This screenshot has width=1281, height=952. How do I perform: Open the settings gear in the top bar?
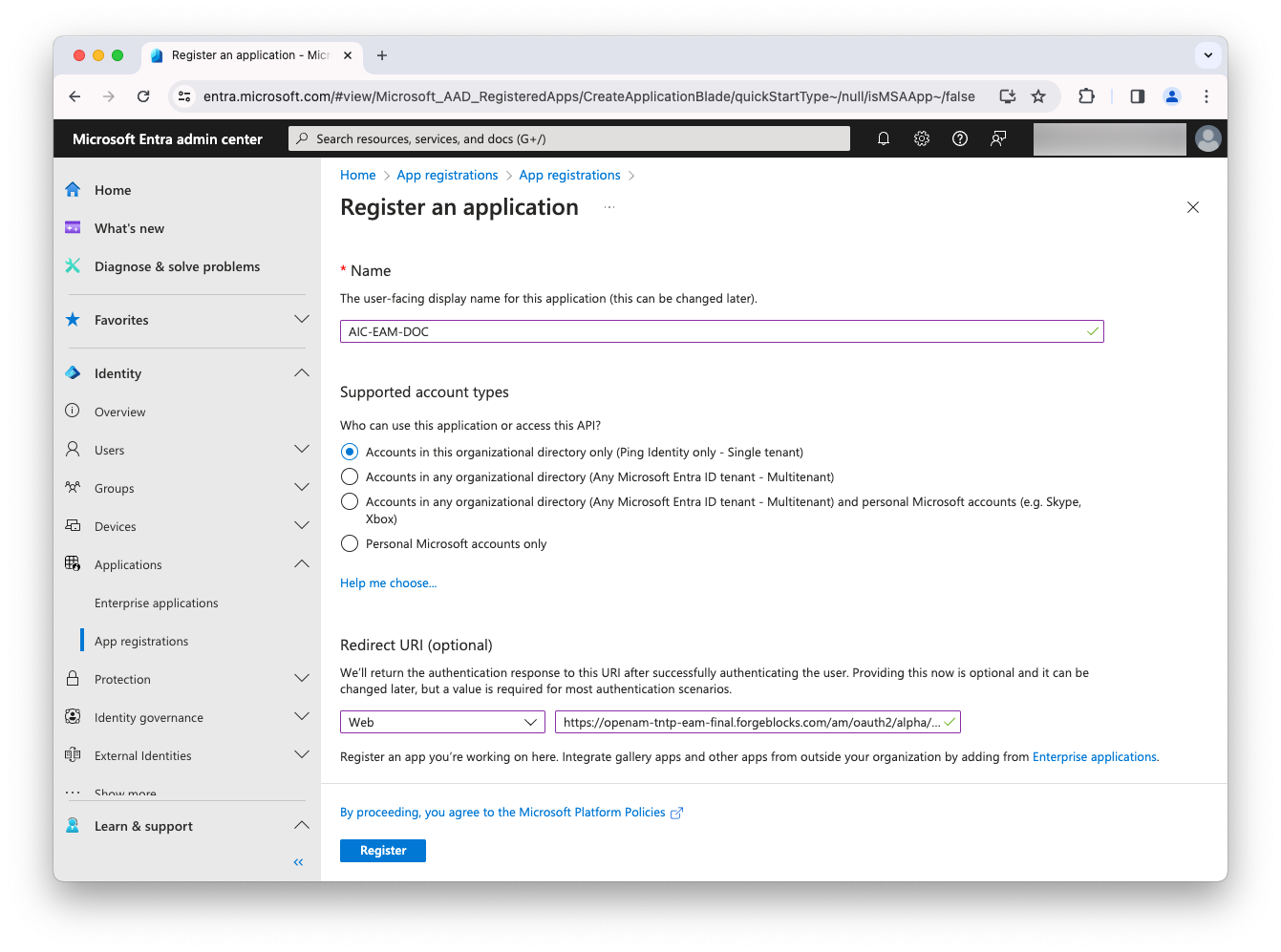[921, 138]
